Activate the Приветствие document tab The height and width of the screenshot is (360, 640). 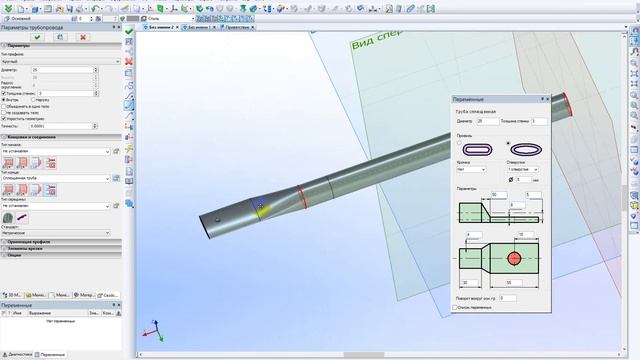(237, 27)
